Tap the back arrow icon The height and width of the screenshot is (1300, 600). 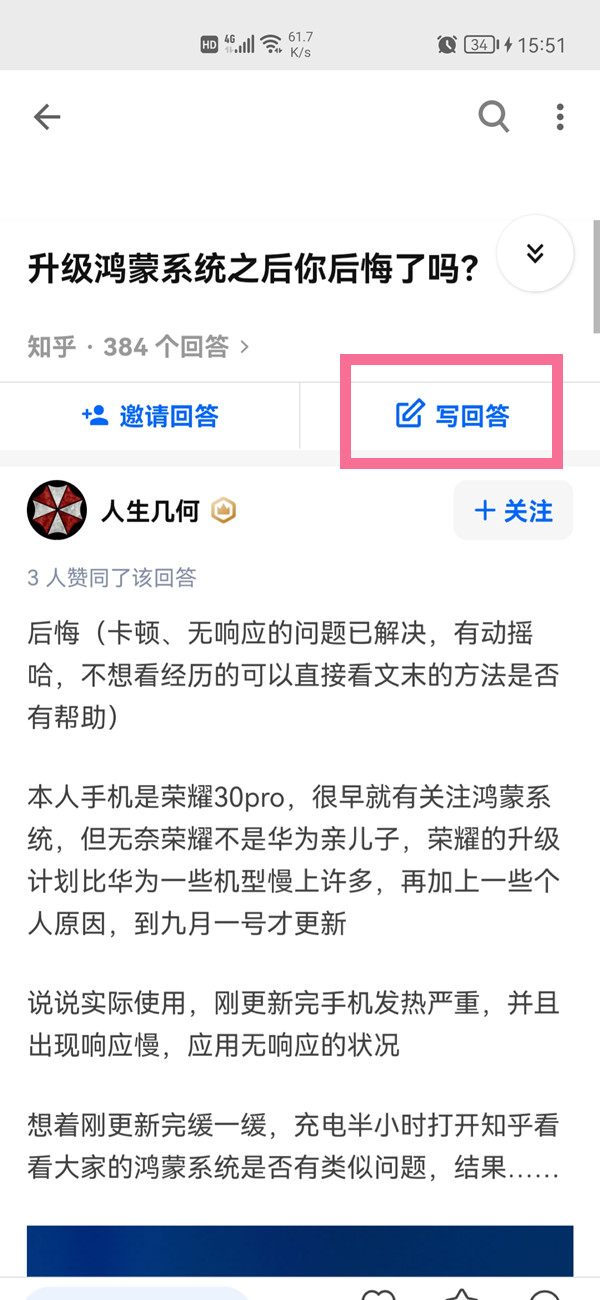47,117
